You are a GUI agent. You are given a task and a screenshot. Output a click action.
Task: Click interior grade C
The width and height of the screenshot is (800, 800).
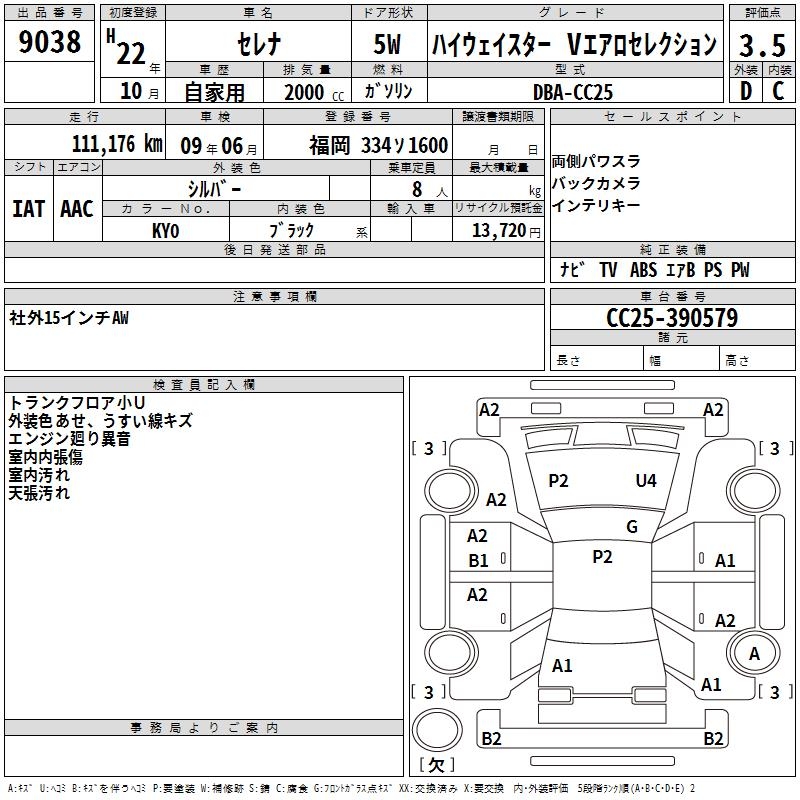[x=778, y=91]
